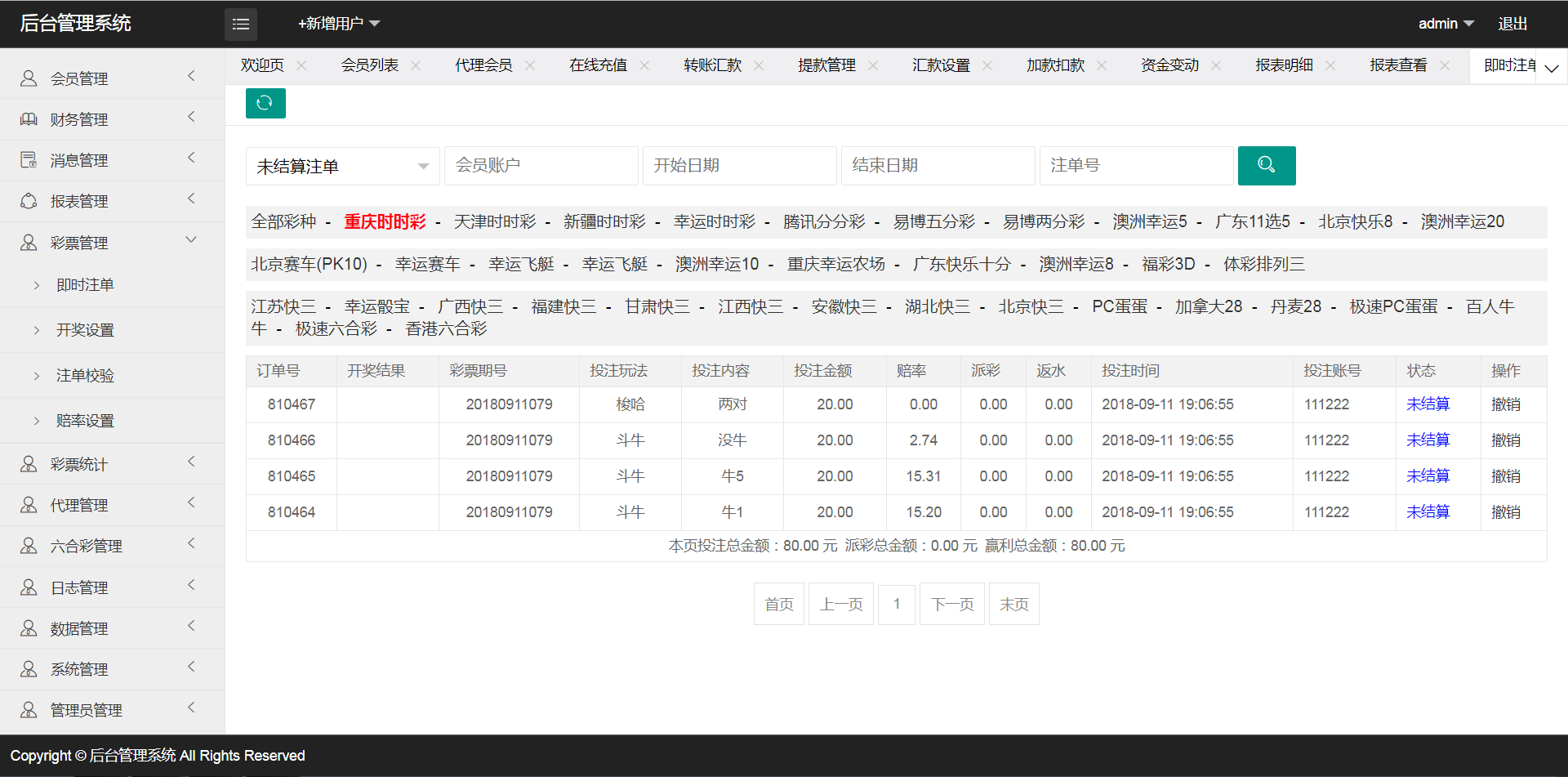This screenshot has height=777, width=1568.
Task: Expand the admin account dropdown
Action: [1445, 24]
